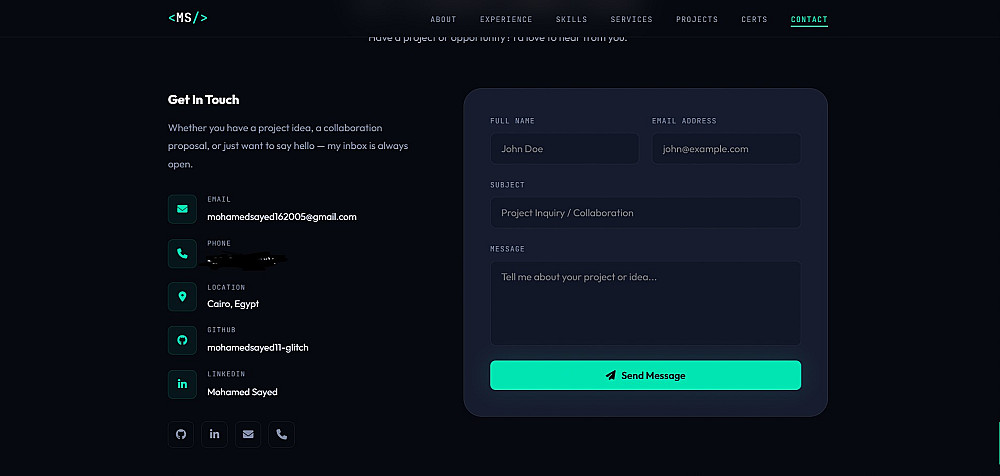Click the phone handset icon beside Phone
1000x476 pixels.
point(182,254)
